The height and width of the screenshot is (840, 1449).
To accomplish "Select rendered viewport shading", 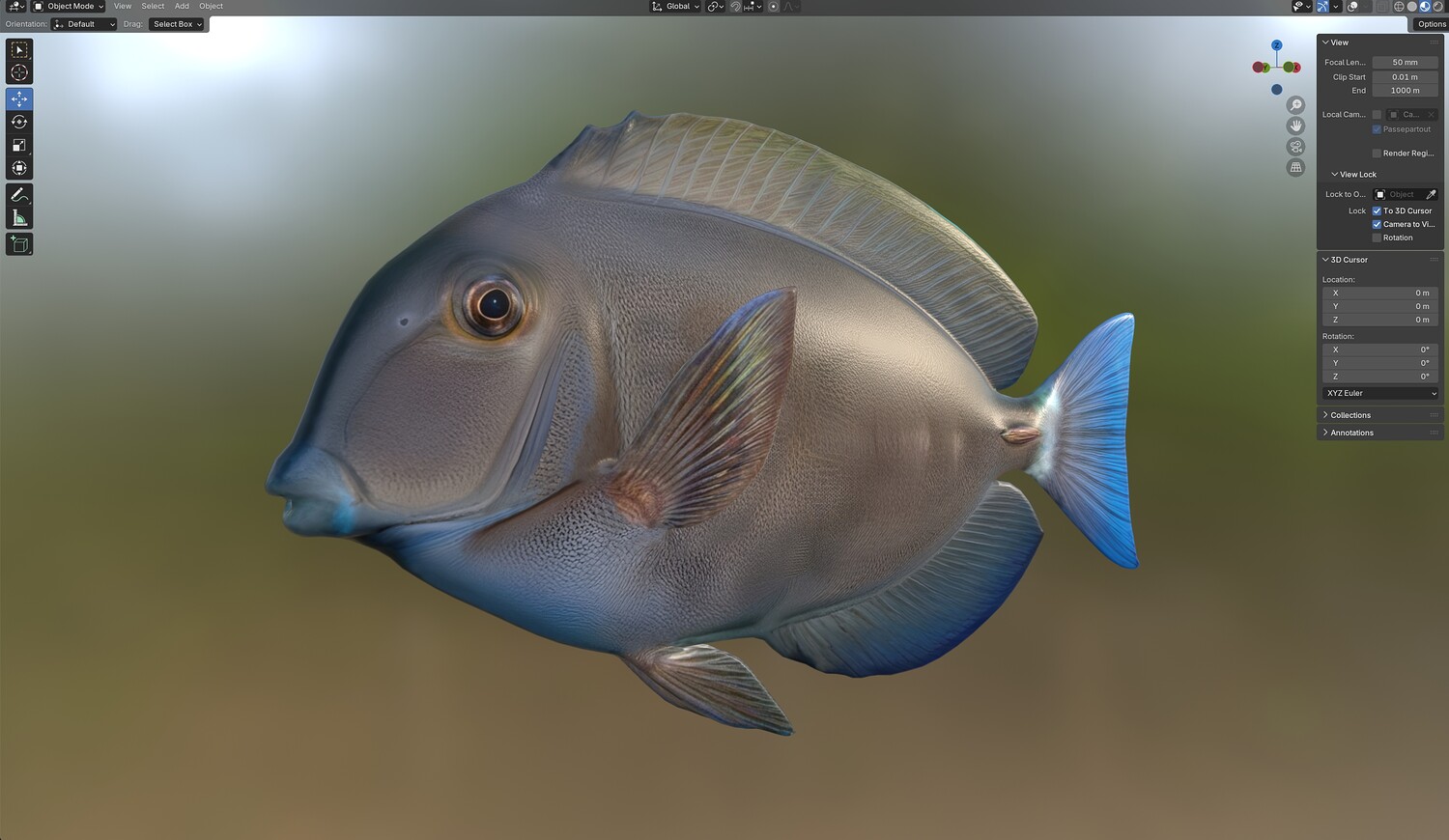I will click(x=1437, y=6).
